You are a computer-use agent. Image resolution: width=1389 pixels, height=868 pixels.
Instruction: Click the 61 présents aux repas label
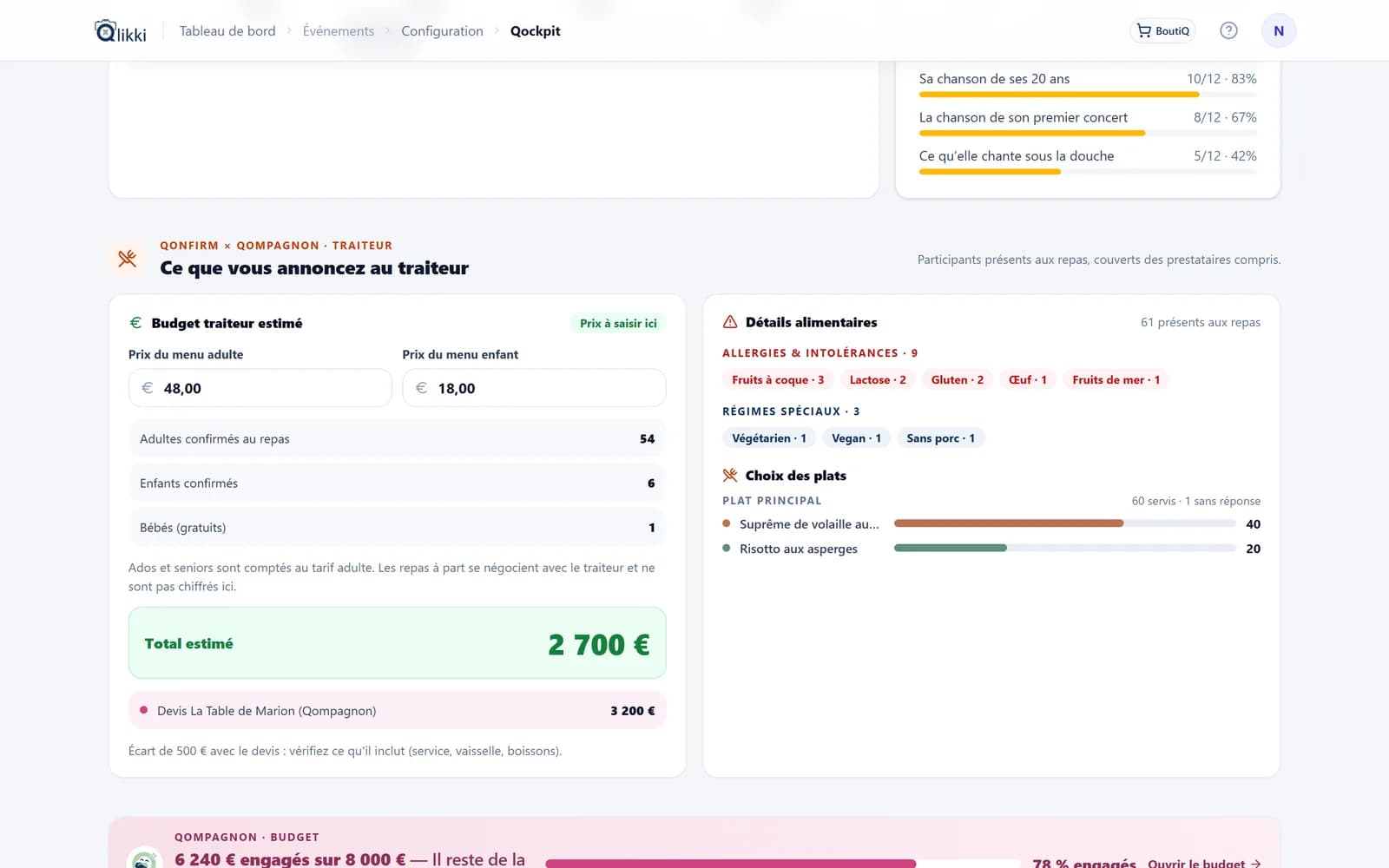[x=1201, y=323]
